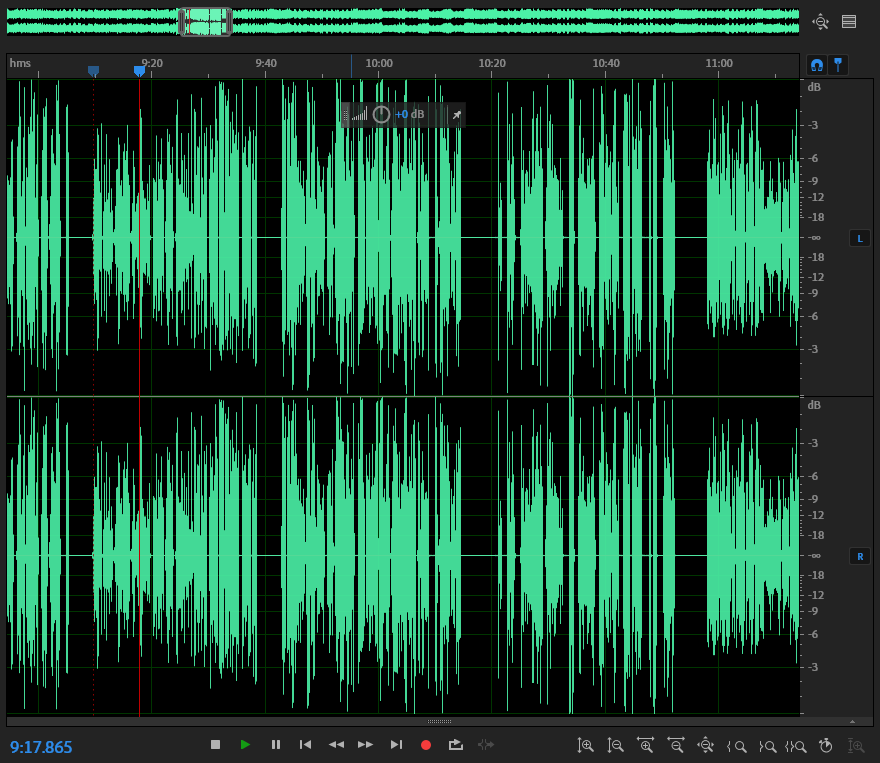Click the 10:00 mark on the timeline ruler
This screenshot has height=763, width=880.
point(379,63)
